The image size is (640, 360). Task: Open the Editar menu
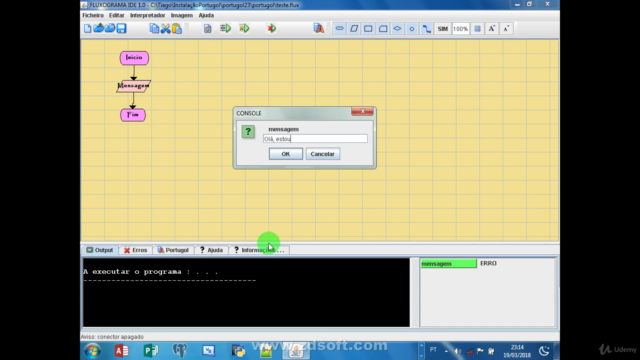pos(116,15)
